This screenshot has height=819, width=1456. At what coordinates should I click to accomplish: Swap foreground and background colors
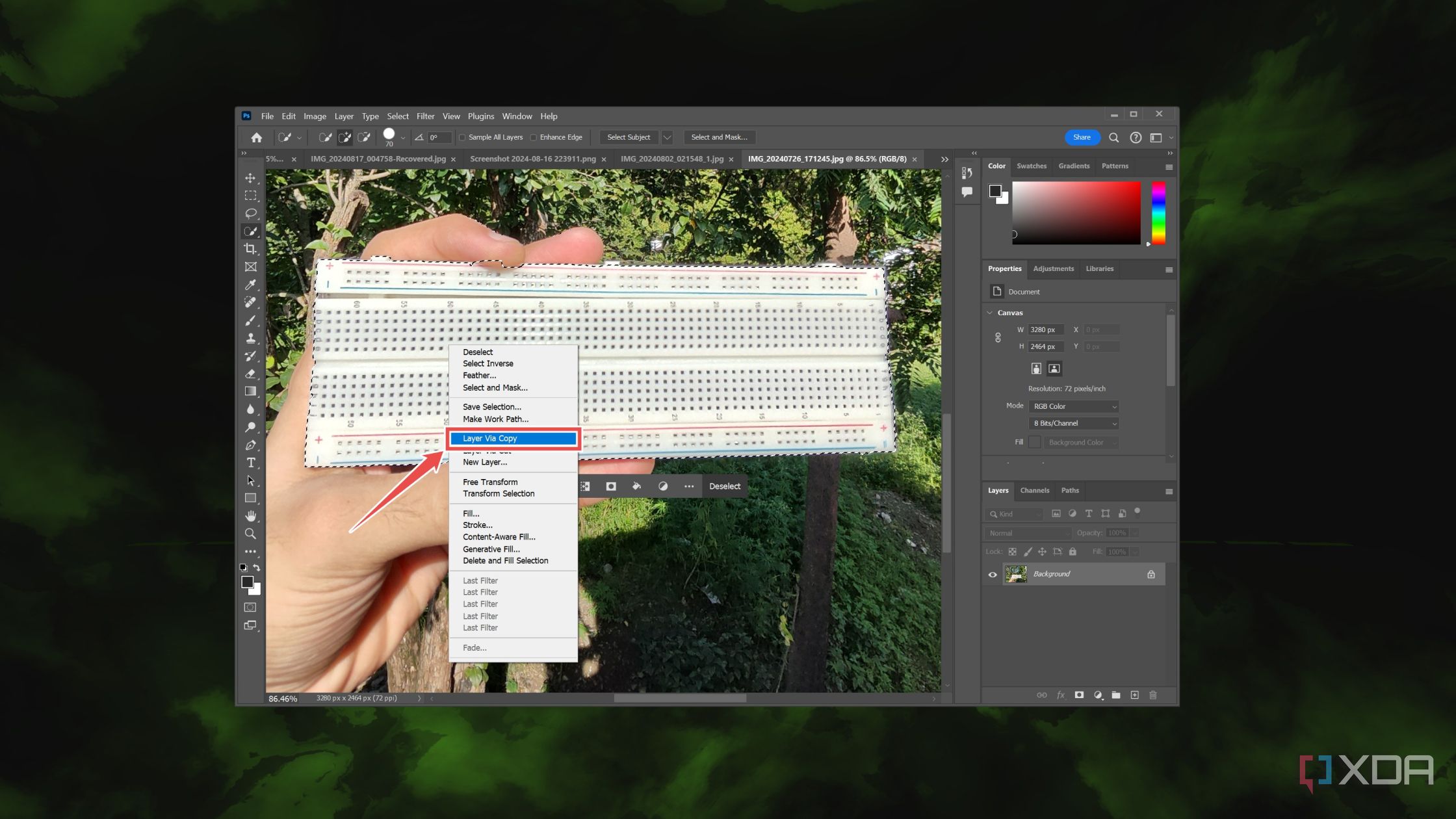(x=257, y=567)
